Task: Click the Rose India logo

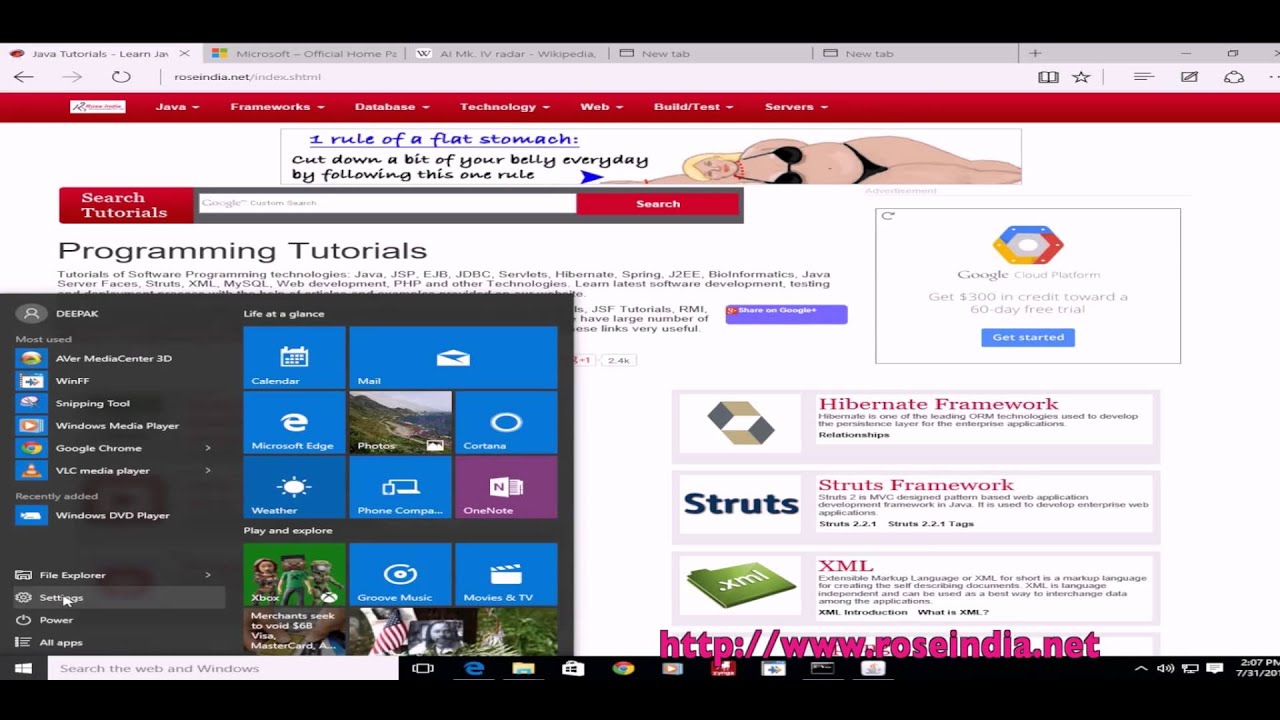Action: pos(98,107)
